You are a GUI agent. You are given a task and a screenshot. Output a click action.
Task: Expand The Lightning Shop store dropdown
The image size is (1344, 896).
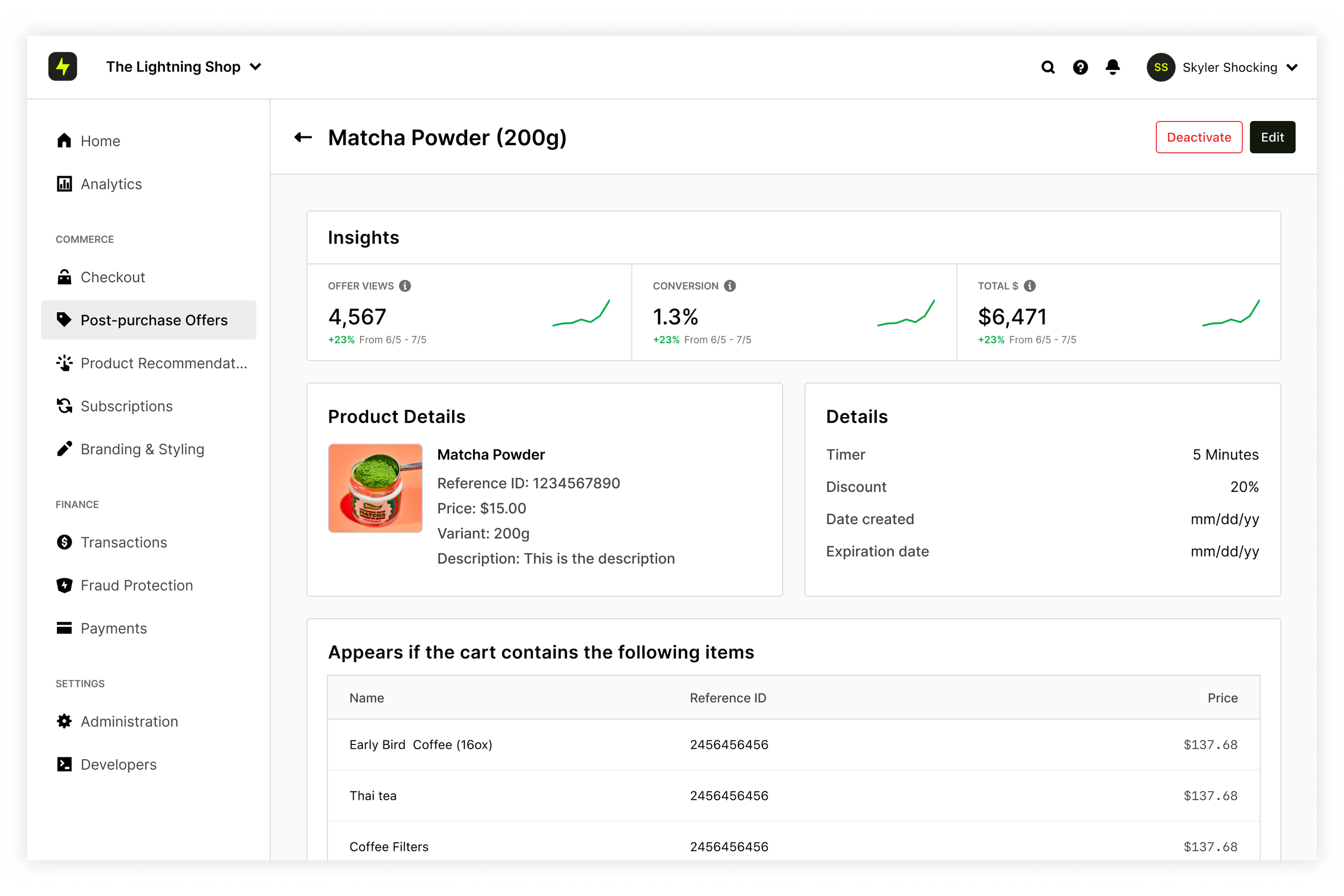click(255, 67)
